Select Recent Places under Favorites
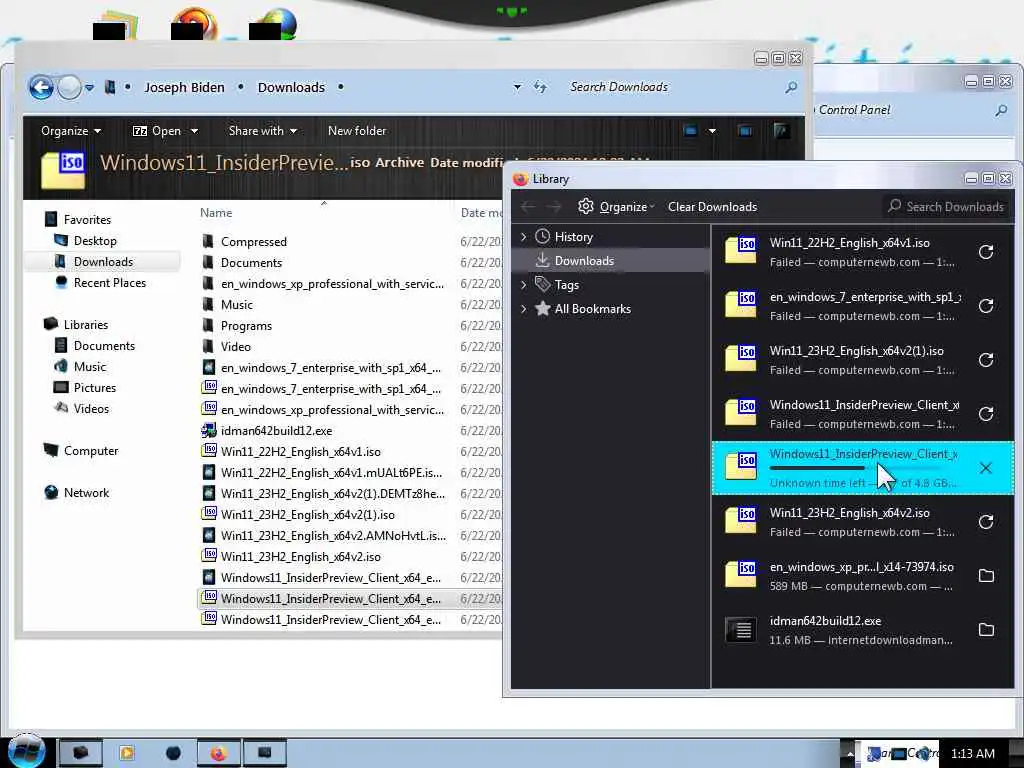The height and width of the screenshot is (768, 1024). [109, 283]
